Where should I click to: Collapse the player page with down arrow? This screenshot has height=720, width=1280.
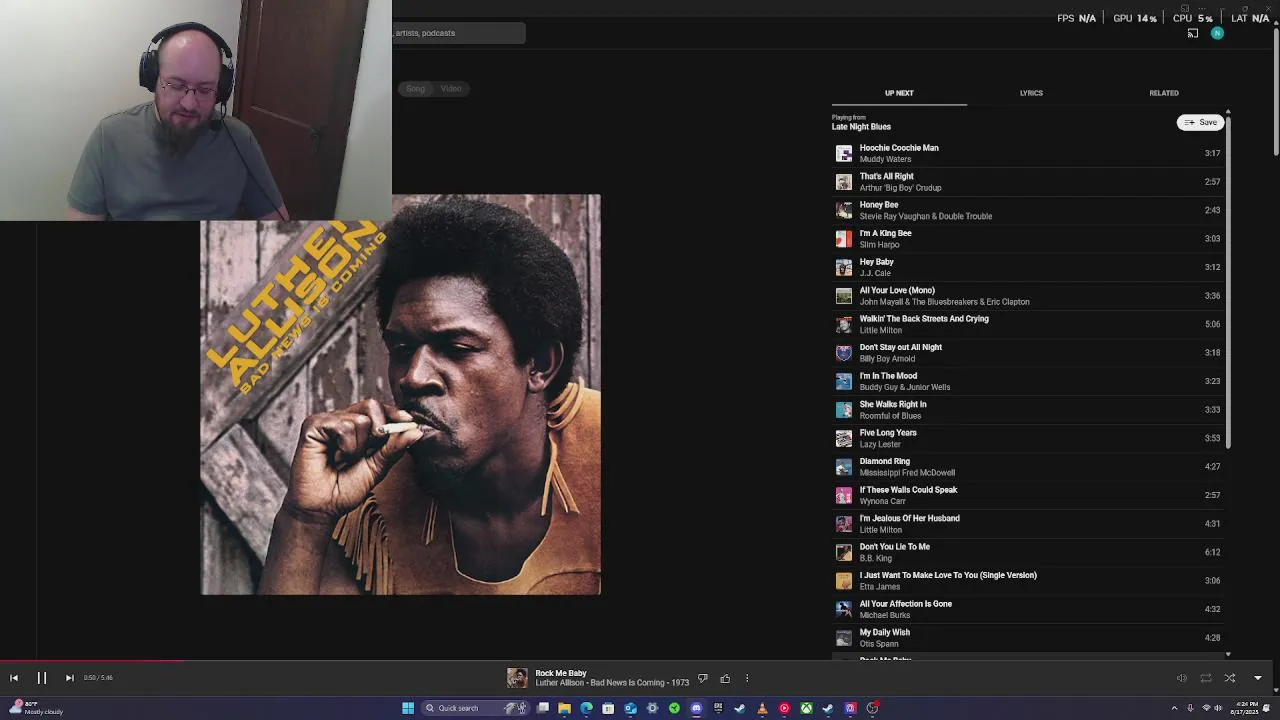[x=1258, y=678]
